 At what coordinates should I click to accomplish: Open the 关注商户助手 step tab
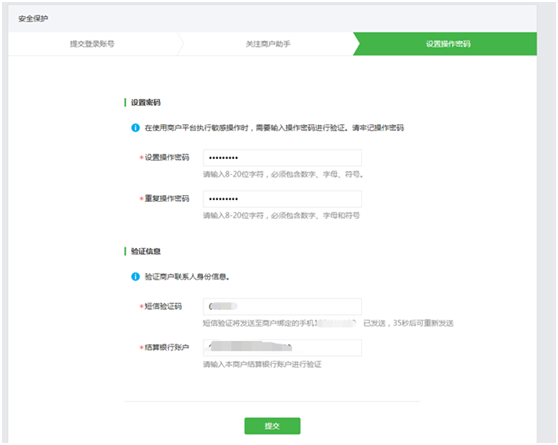pyautogui.click(x=268, y=44)
